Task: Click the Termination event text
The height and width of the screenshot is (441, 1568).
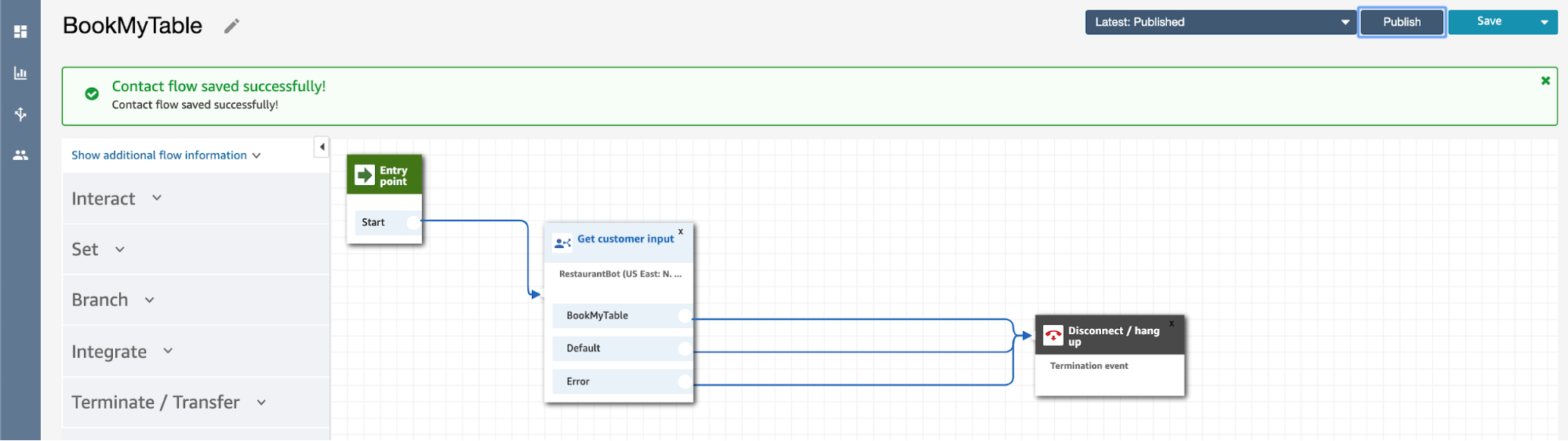Action: pos(1089,366)
